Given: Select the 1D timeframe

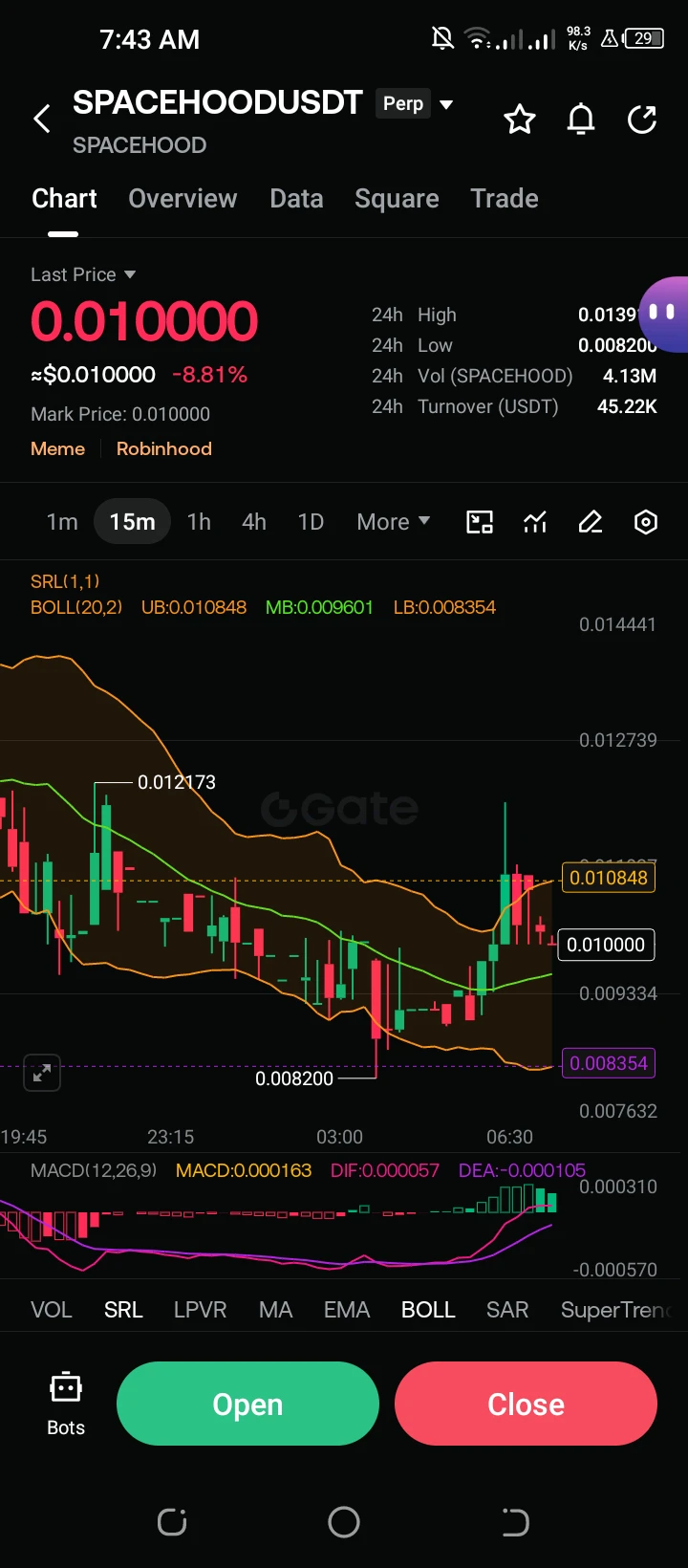Looking at the screenshot, I should [311, 522].
